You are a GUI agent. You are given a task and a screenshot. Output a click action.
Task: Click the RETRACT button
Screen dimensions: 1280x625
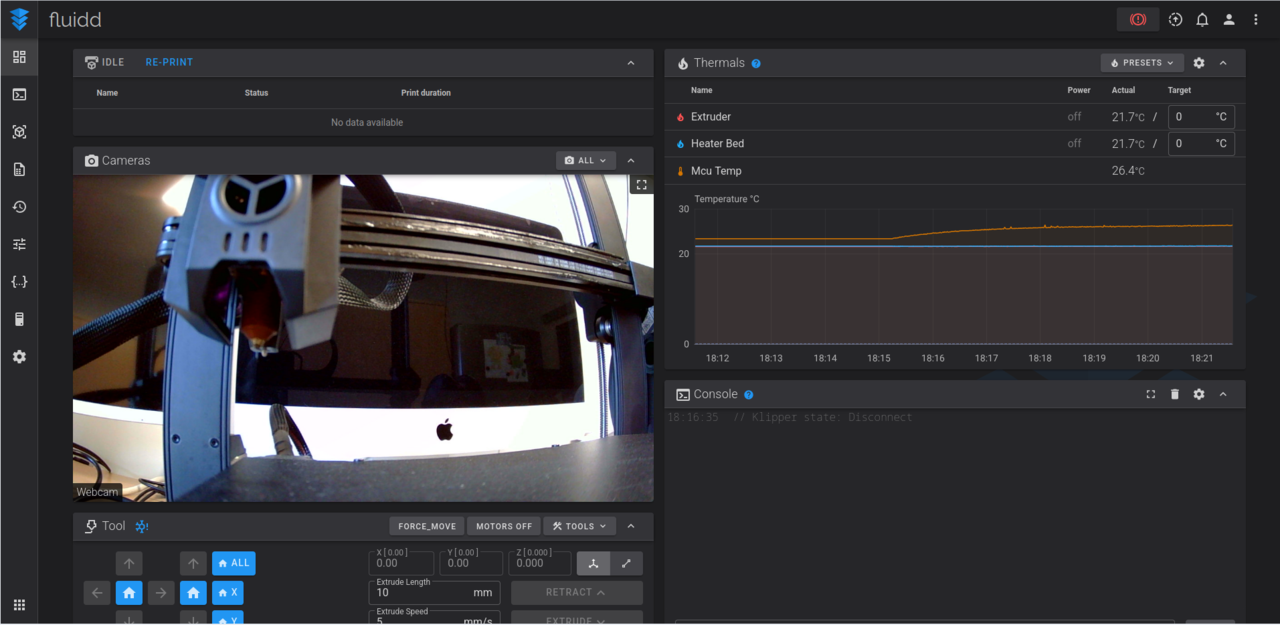pyautogui.click(x=576, y=592)
